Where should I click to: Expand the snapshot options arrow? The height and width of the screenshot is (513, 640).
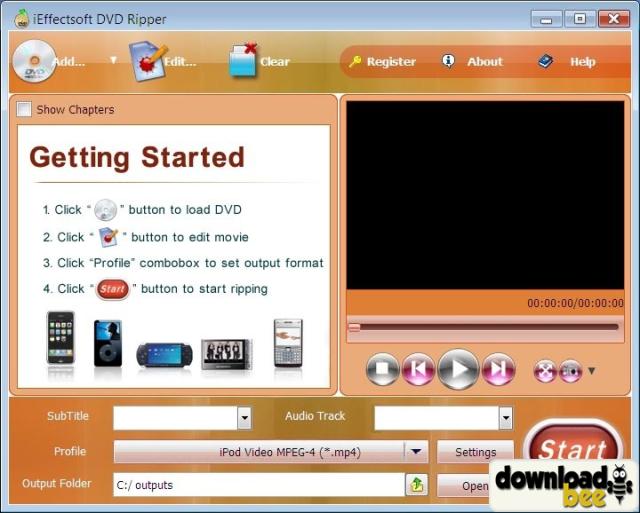tap(591, 371)
